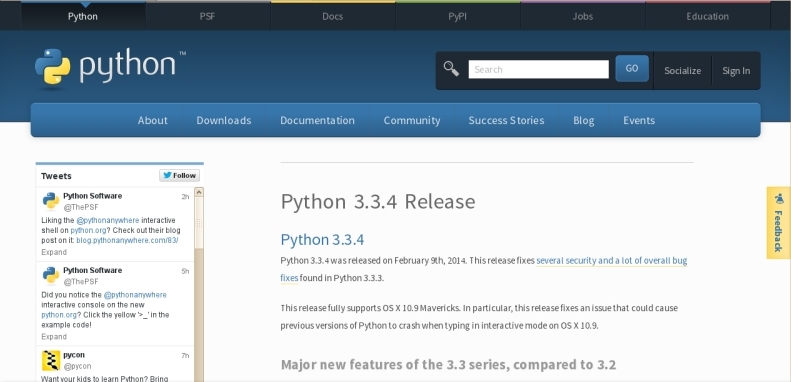Open the Python 3.3.4 heading link
The image size is (791, 382).
click(x=322, y=239)
